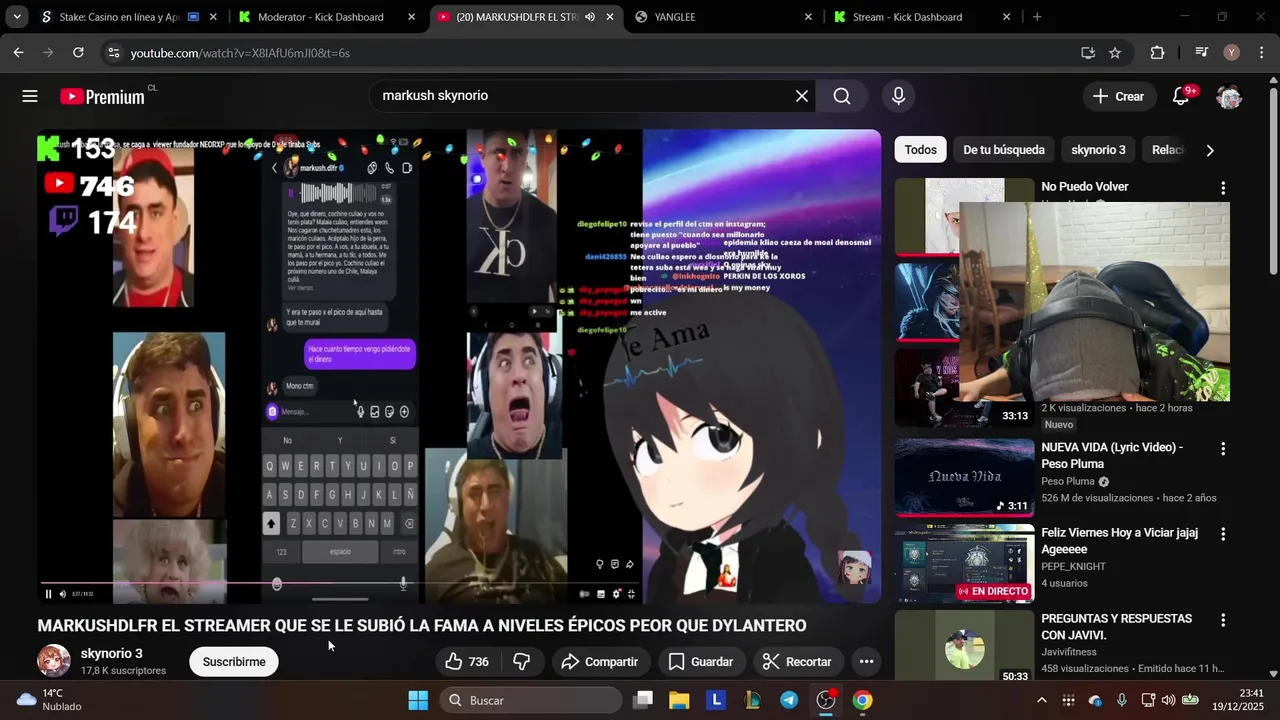Start voice search with the microphone icon
The image size is (1280, 720).
(898, 96)
